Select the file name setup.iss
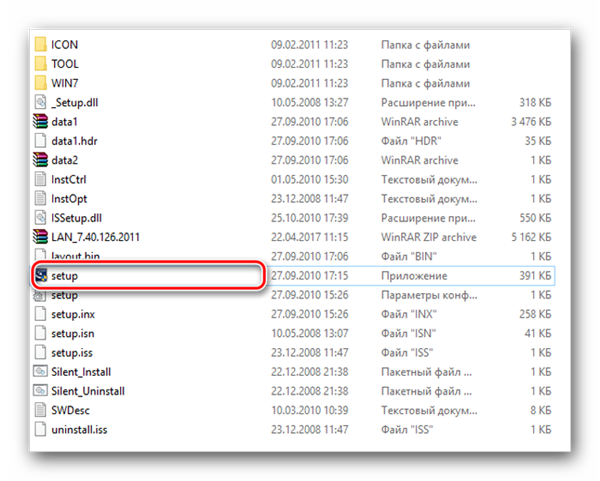 coord(72,352)
